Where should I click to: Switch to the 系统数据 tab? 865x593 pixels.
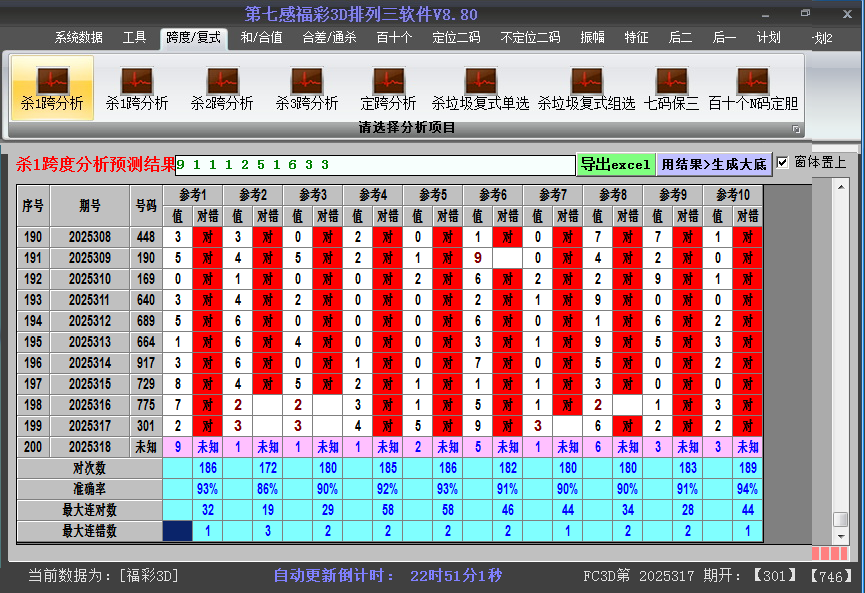pos(79,38)
